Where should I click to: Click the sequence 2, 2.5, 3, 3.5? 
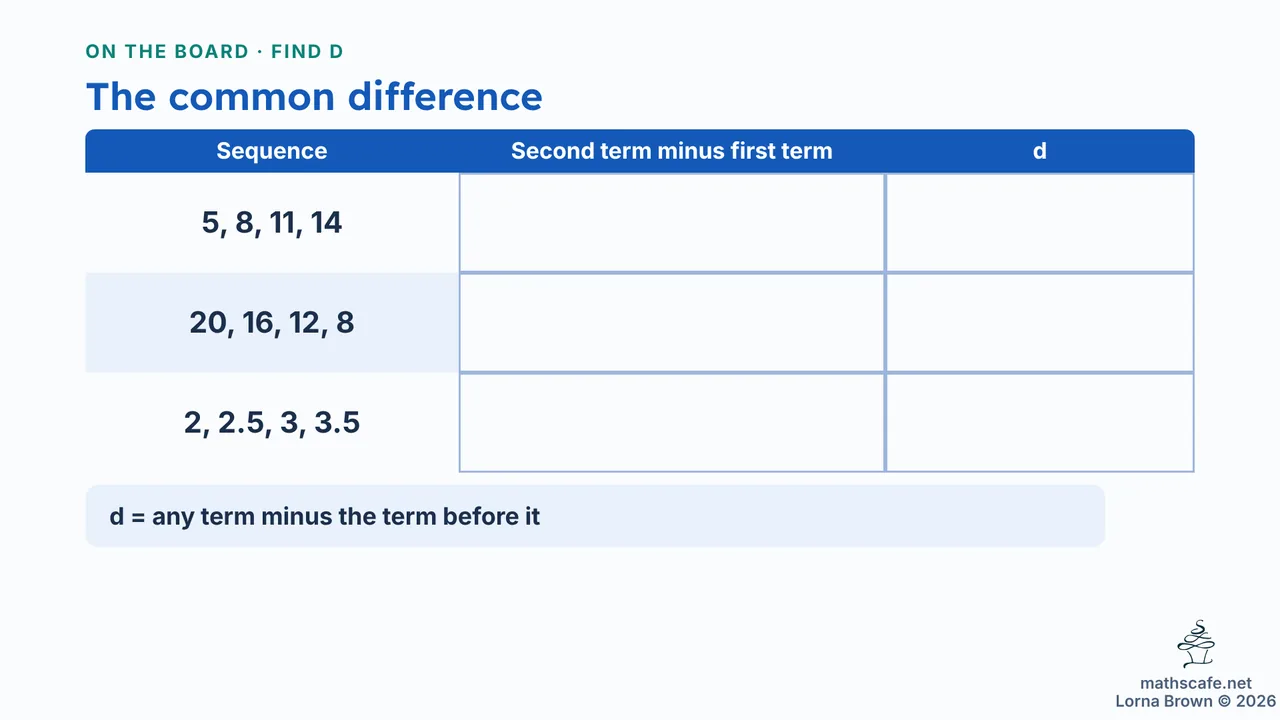click(x=272, y=423)
